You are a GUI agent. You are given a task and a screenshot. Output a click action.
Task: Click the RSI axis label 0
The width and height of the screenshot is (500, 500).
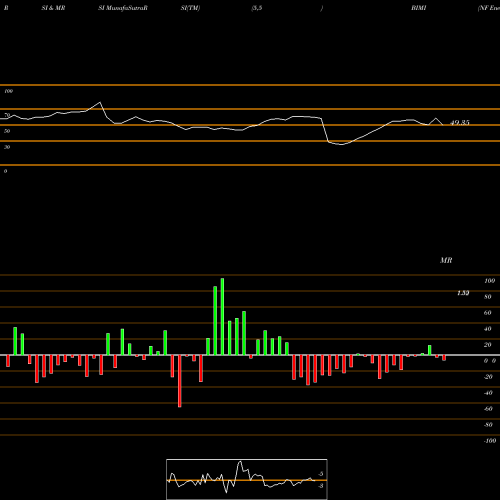[x=5, y=171]
